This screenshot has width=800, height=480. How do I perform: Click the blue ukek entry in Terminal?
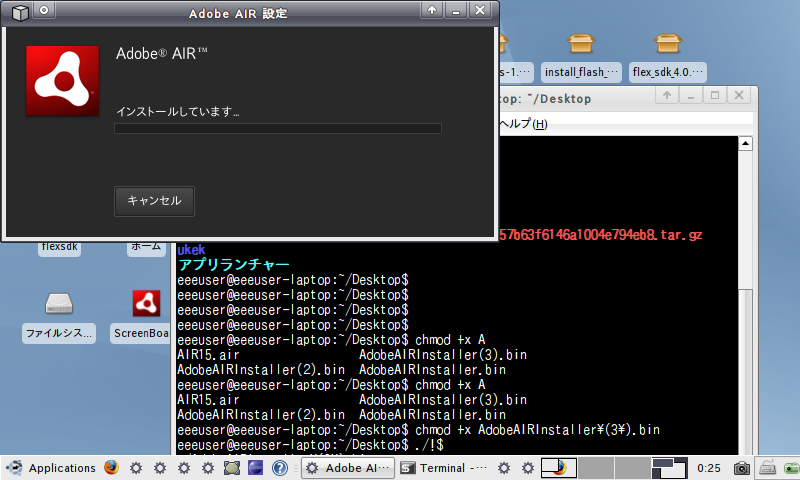click(191, 250)
